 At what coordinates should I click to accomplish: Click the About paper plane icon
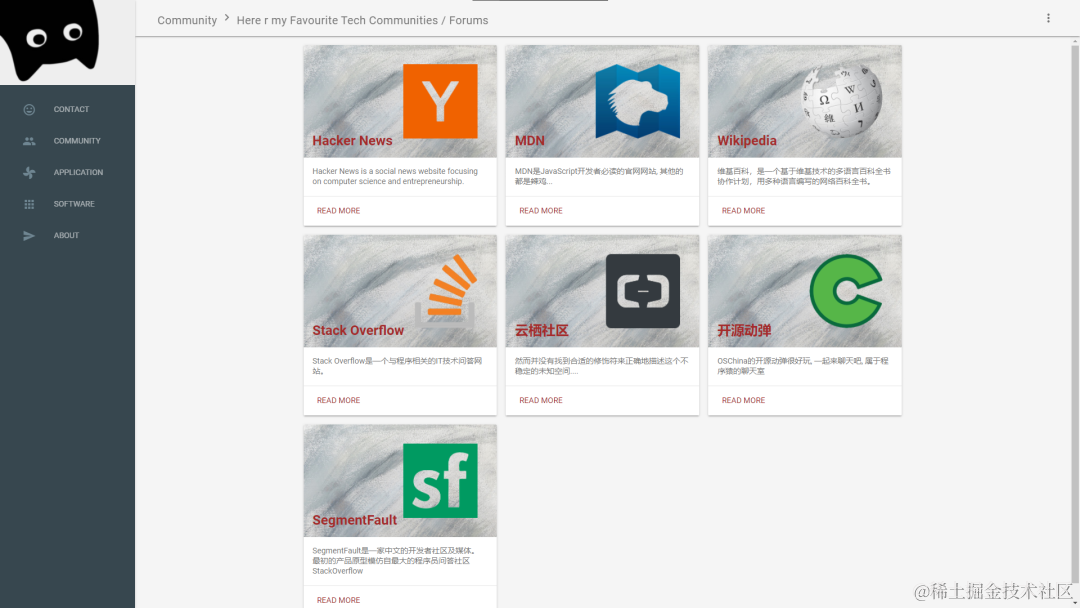click(29, 235)
